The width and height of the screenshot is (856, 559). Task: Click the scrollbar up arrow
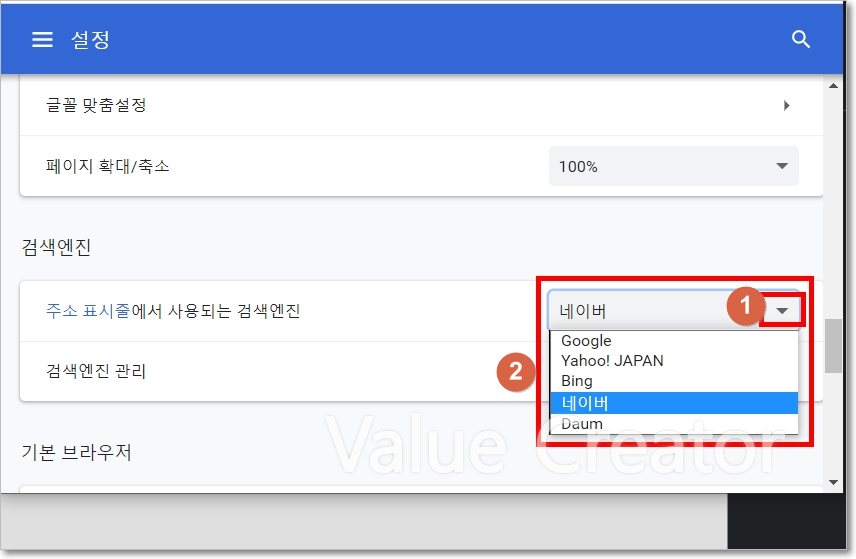pos(833,86)
